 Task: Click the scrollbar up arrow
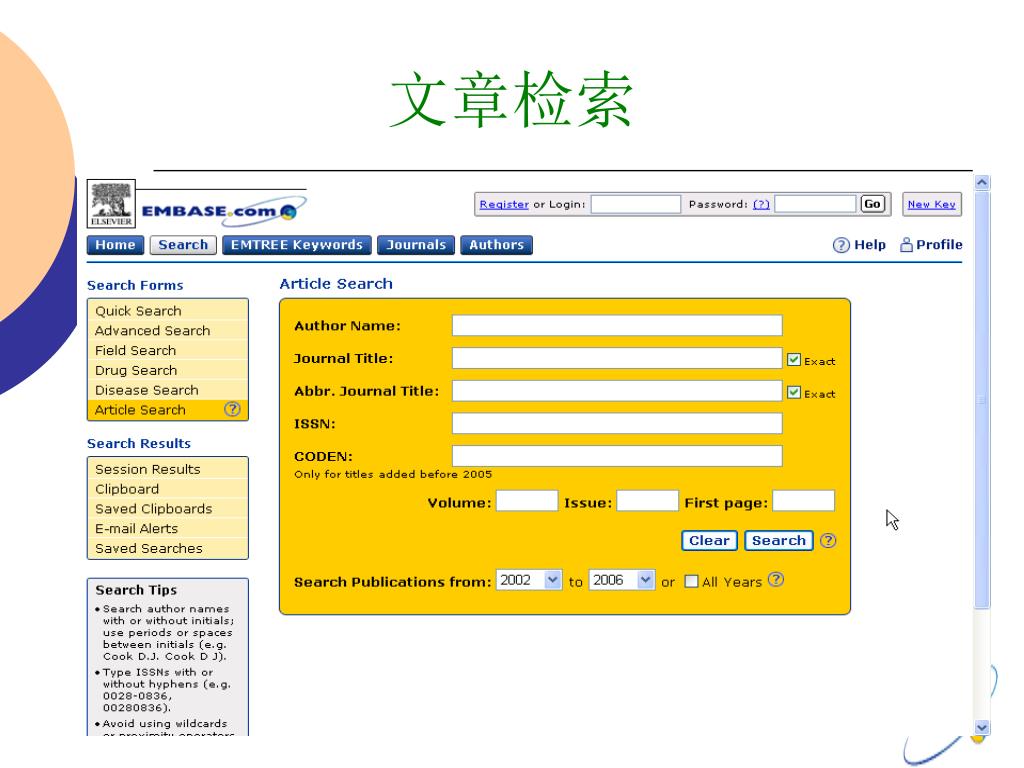982,183
